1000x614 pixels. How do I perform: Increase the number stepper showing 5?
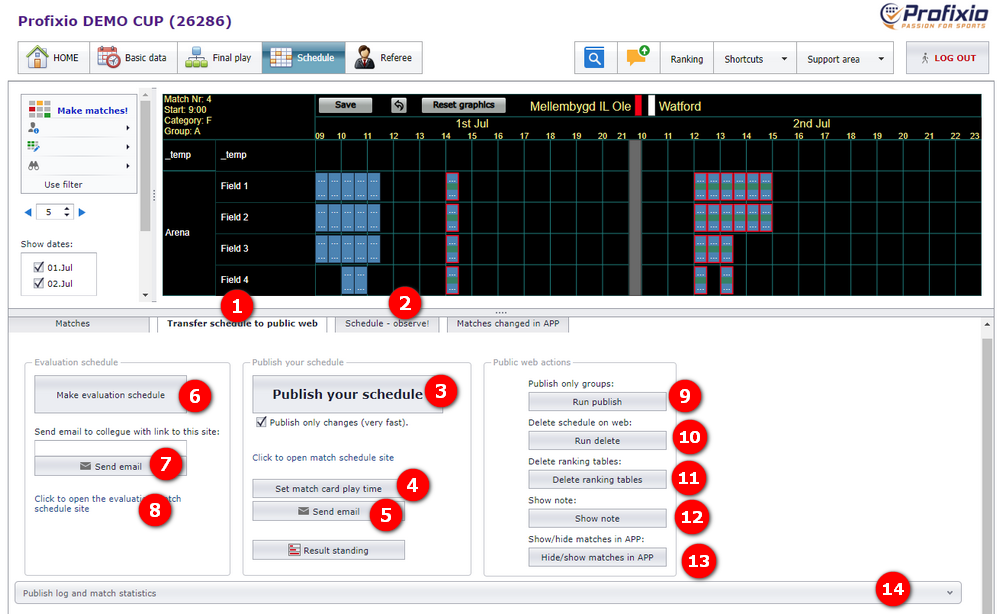coord(67,208)
